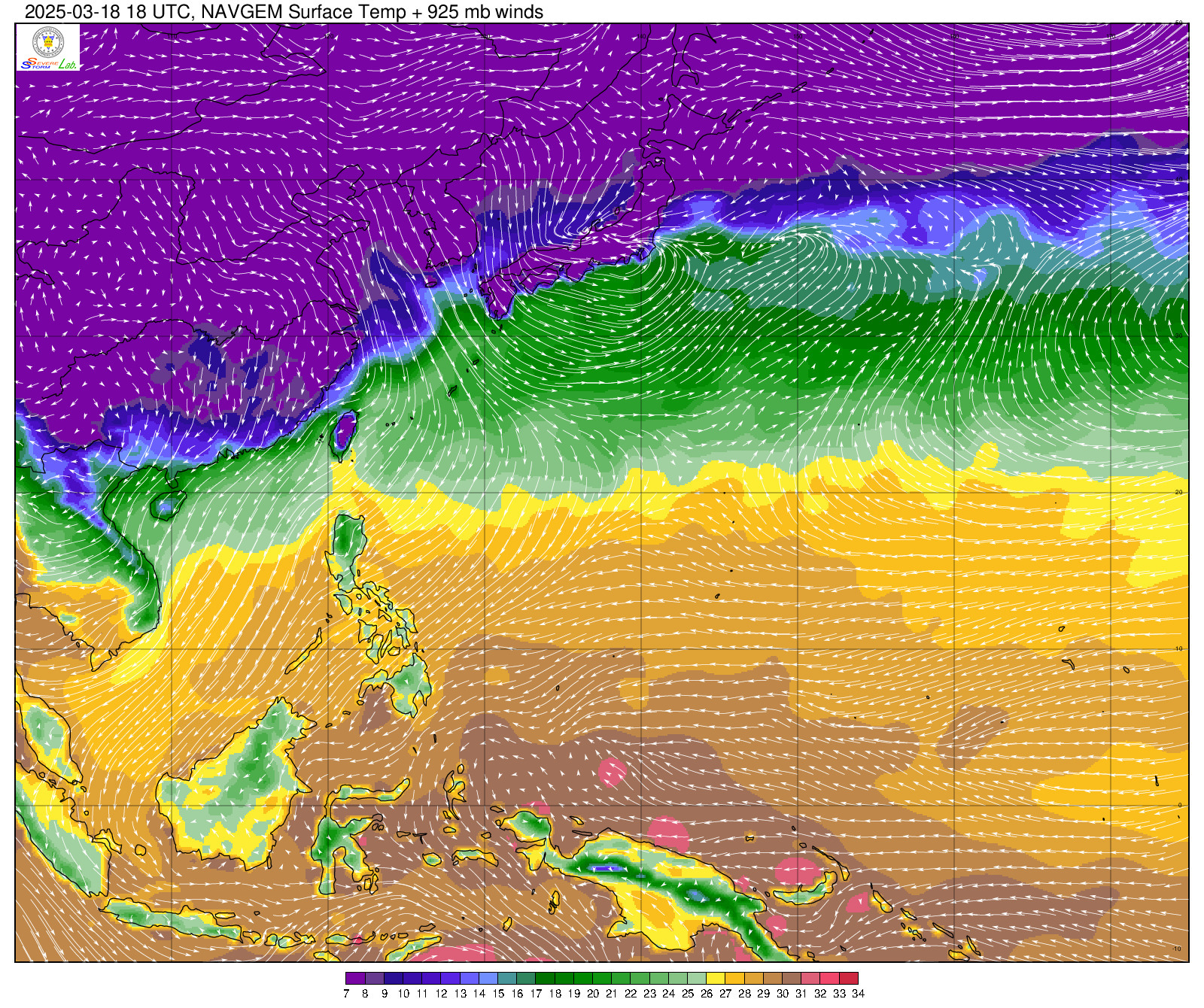The width and height of the screenshot is (1204, 1008).
Task: Click Taiwan island on the map
Action: click(x=345, y=434)
